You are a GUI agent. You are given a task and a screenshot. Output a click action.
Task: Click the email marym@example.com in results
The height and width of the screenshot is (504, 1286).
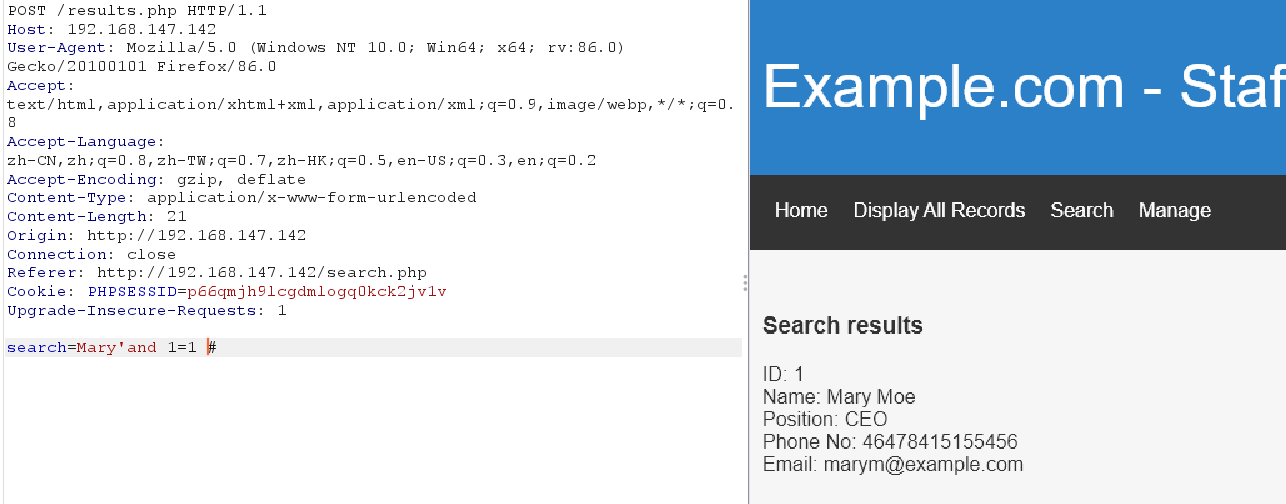923,465
